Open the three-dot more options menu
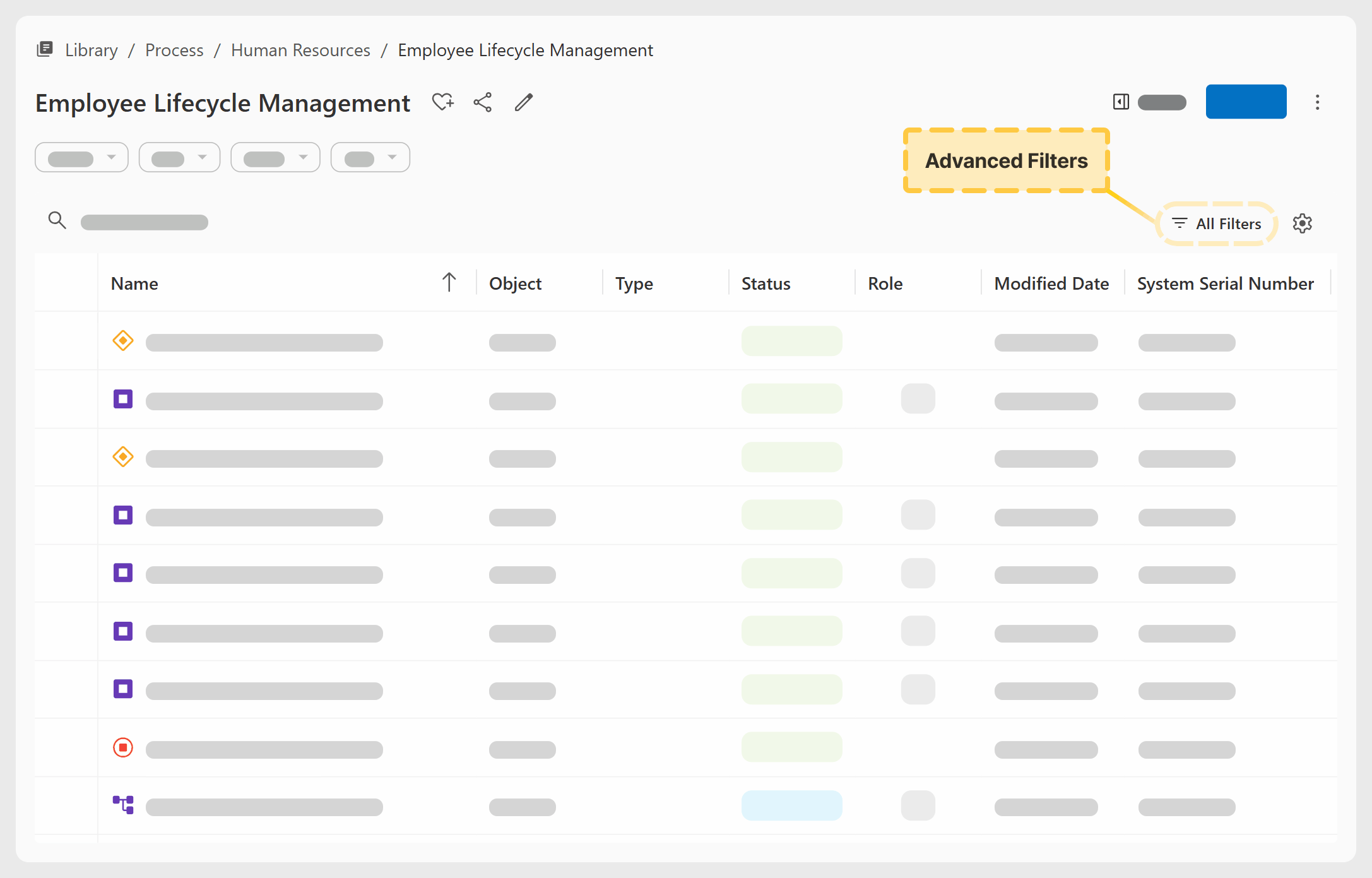This screenshot has width=1372, height=878. 1317,102
